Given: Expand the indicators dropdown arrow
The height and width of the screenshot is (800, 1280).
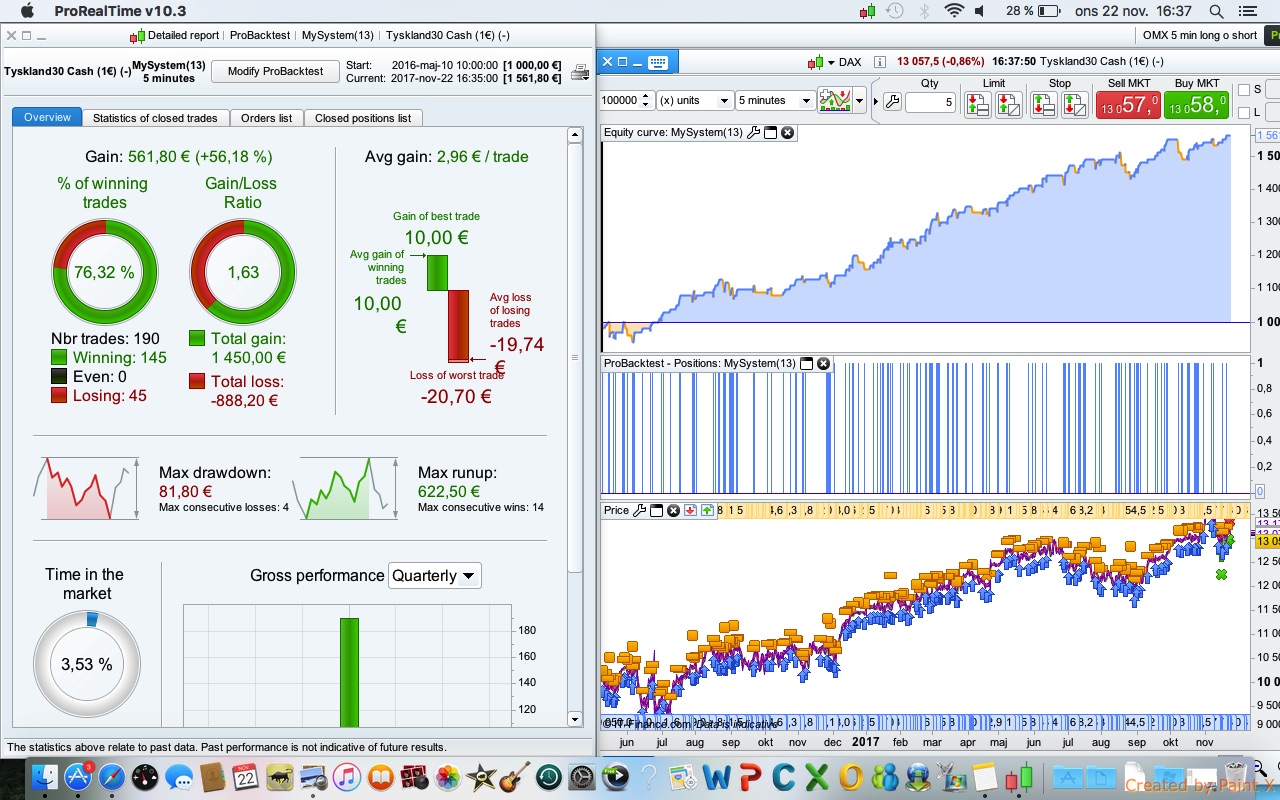Looking at the screenshot, I should [859, 100].
